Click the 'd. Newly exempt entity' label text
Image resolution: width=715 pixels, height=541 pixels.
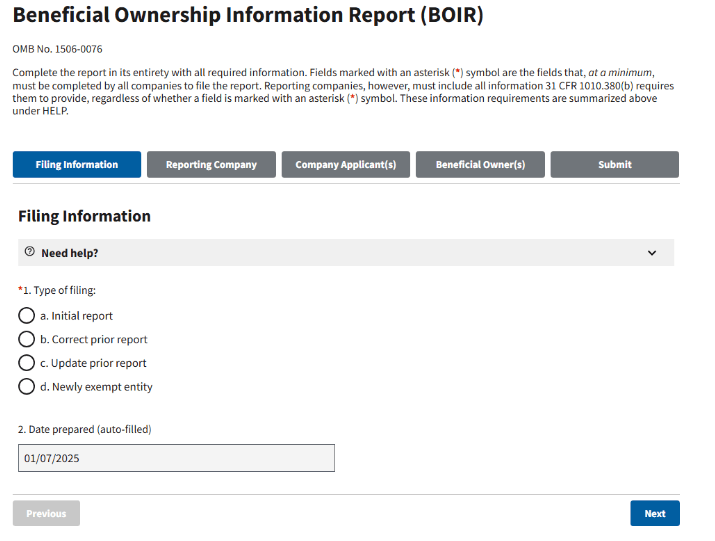click(96, 387)
